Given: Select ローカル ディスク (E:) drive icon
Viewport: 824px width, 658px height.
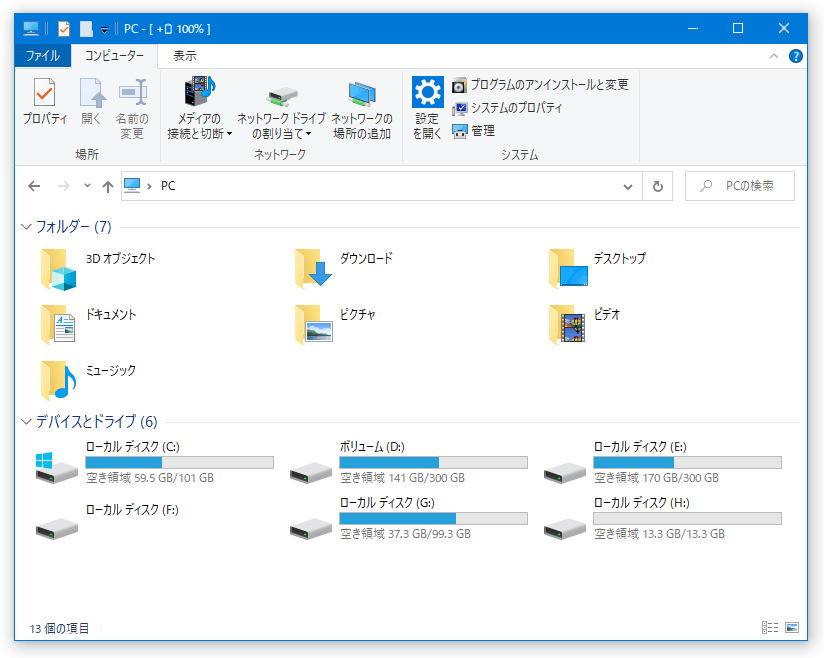Looking at the screenshot, I should pyautogui.click(x=564, y=472).
